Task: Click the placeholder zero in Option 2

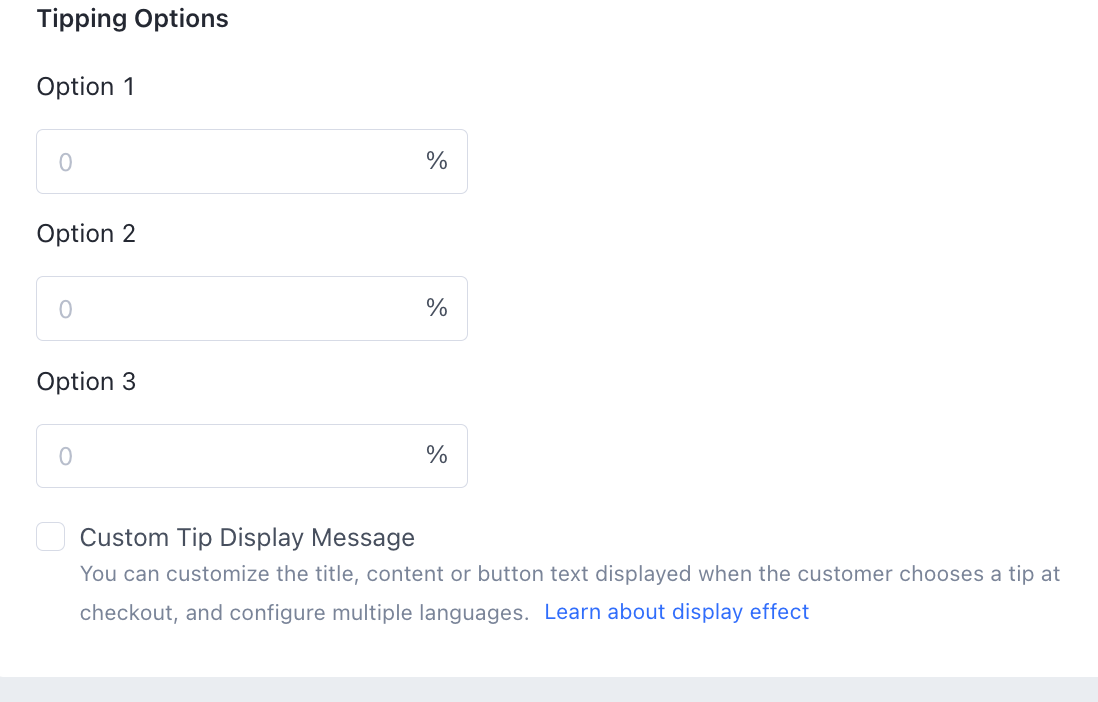Action: point(66,309)
